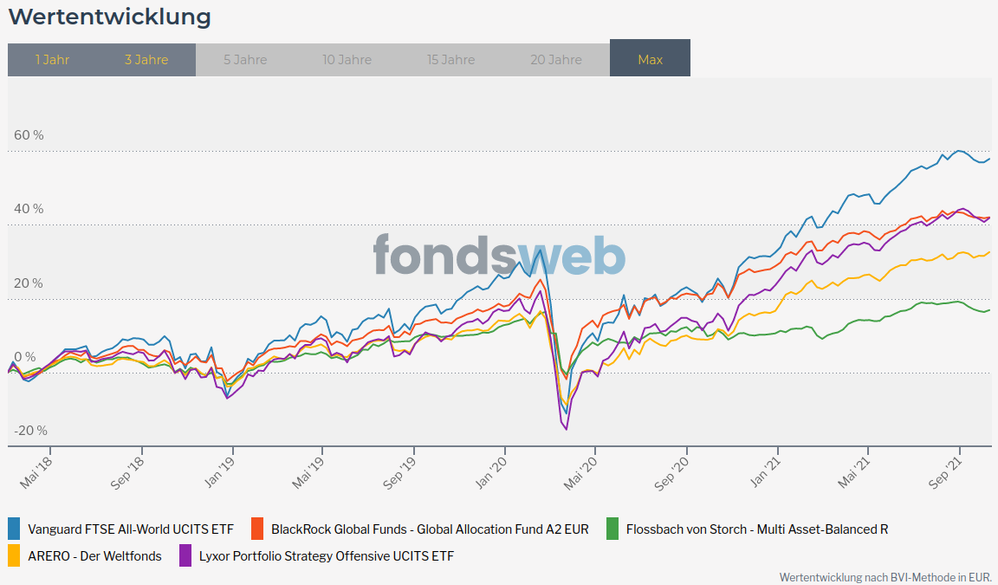Toggle Vanguard FTSE All-World UCITS ETF series

click(x=131, y=529)
